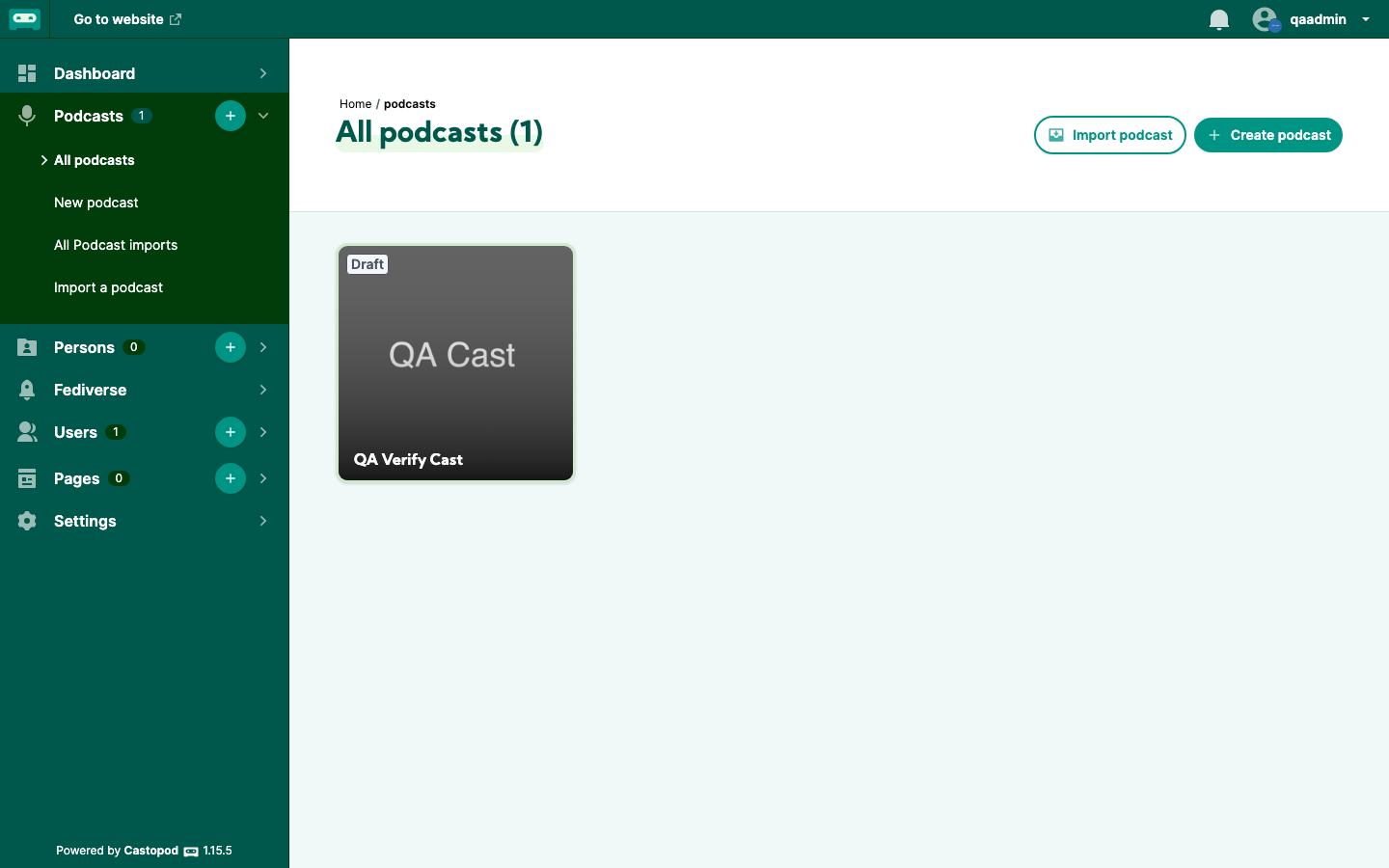Follow the Go to website link

pos(127,19)
